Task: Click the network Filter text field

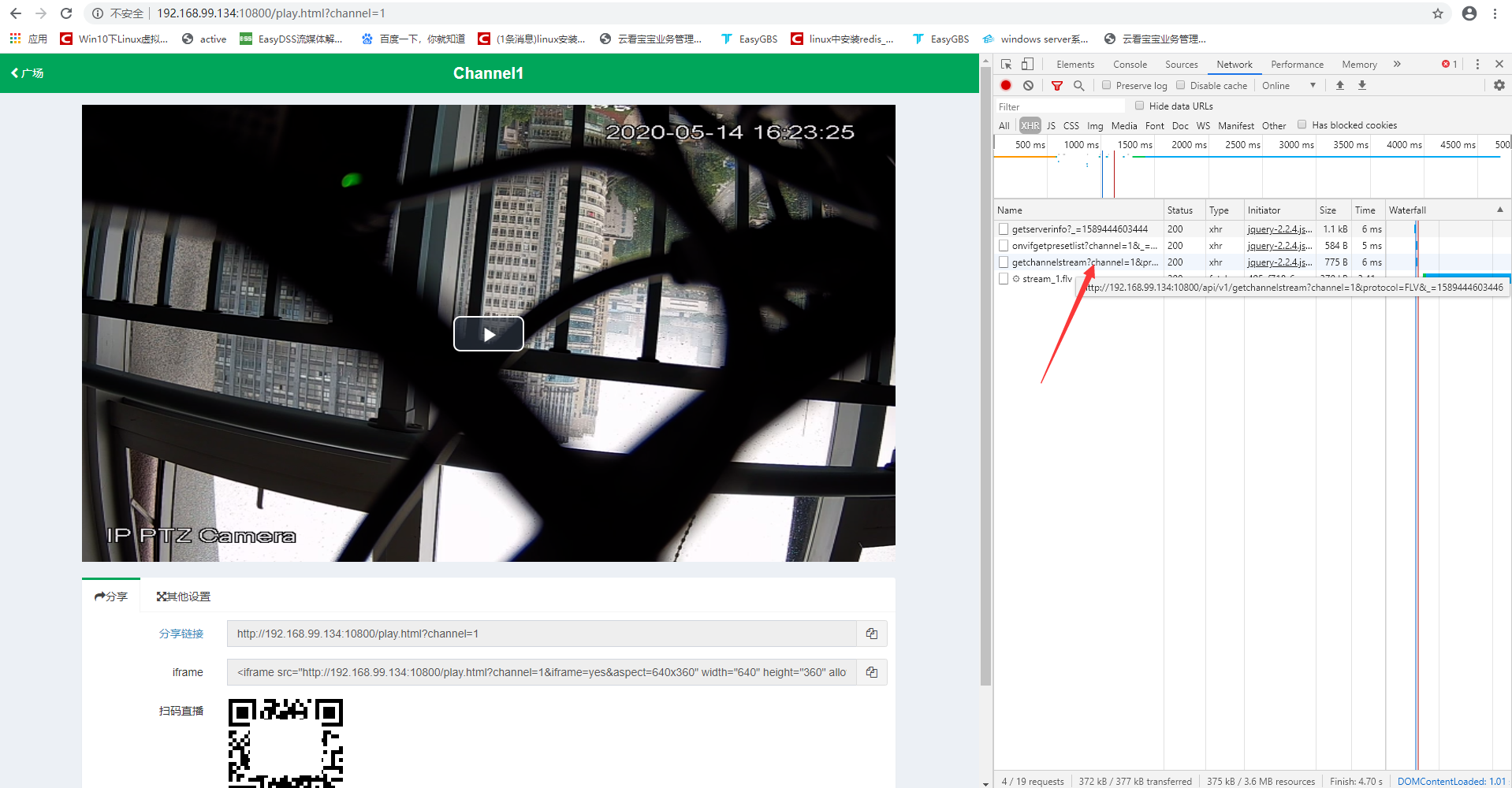Action: (1060, 106)
